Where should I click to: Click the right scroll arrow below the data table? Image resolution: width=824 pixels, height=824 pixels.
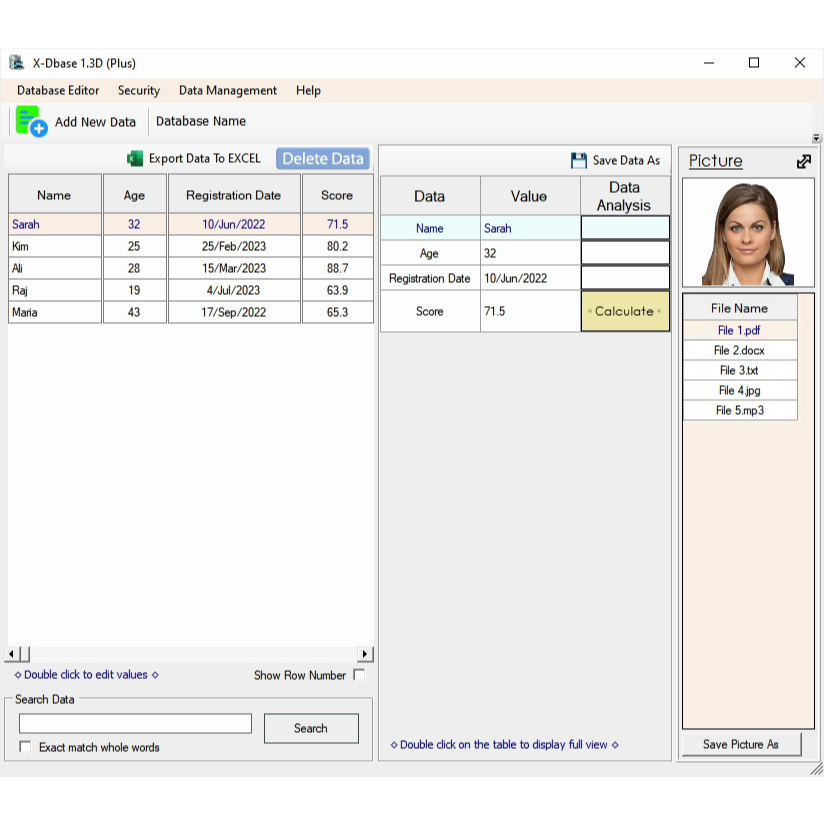tap(364, 652)
